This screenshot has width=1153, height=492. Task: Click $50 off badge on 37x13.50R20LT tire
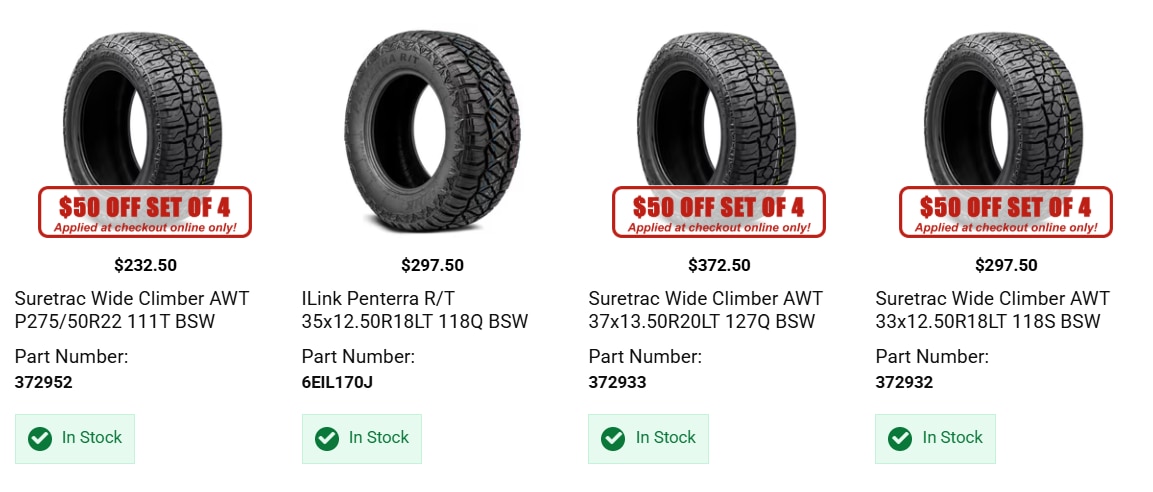coord(718,212)
